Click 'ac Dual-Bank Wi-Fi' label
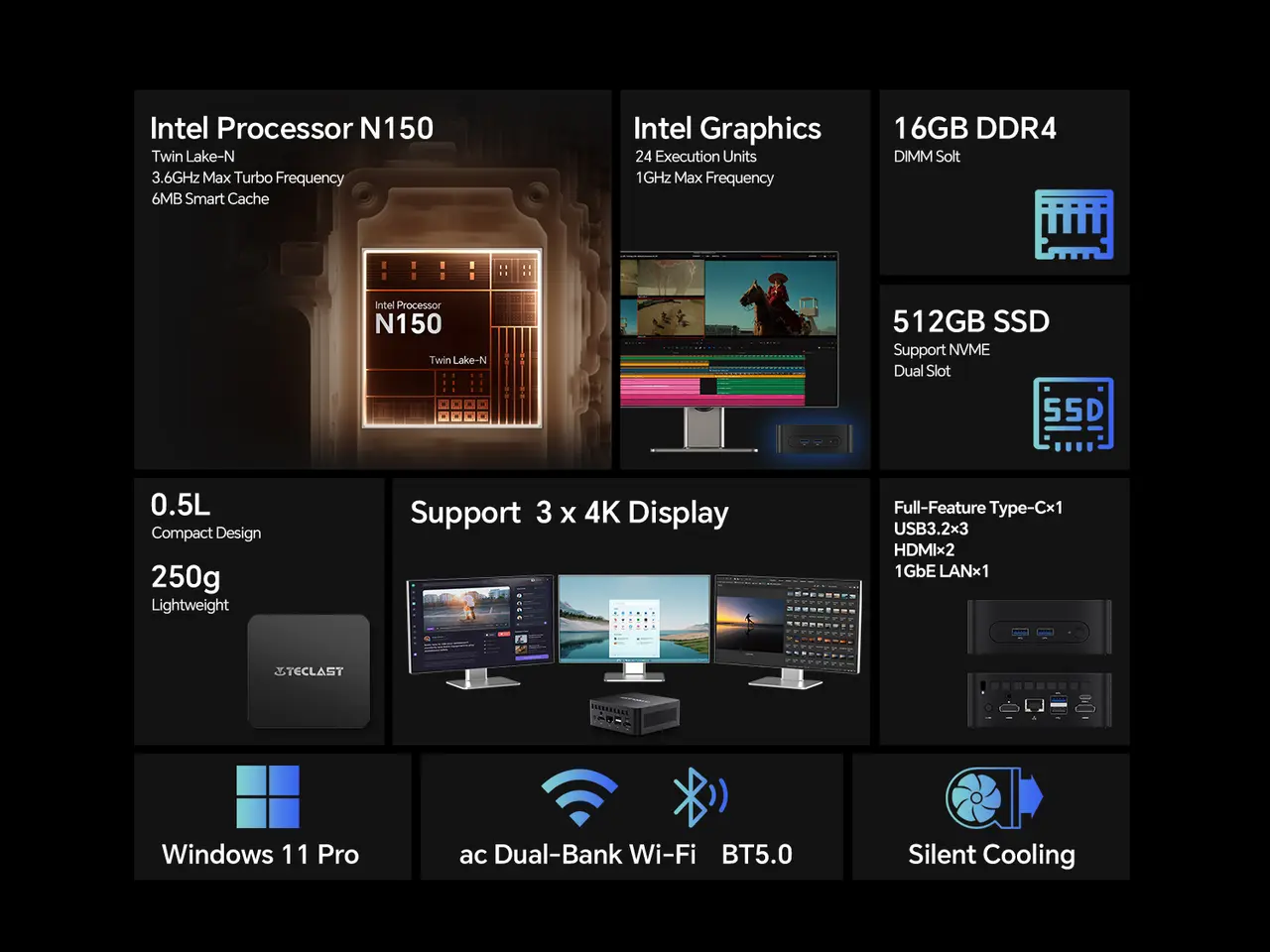Image resolution: width=1270 pixels, height=952 pixels. pyautogui.click(x=577, y=855)
